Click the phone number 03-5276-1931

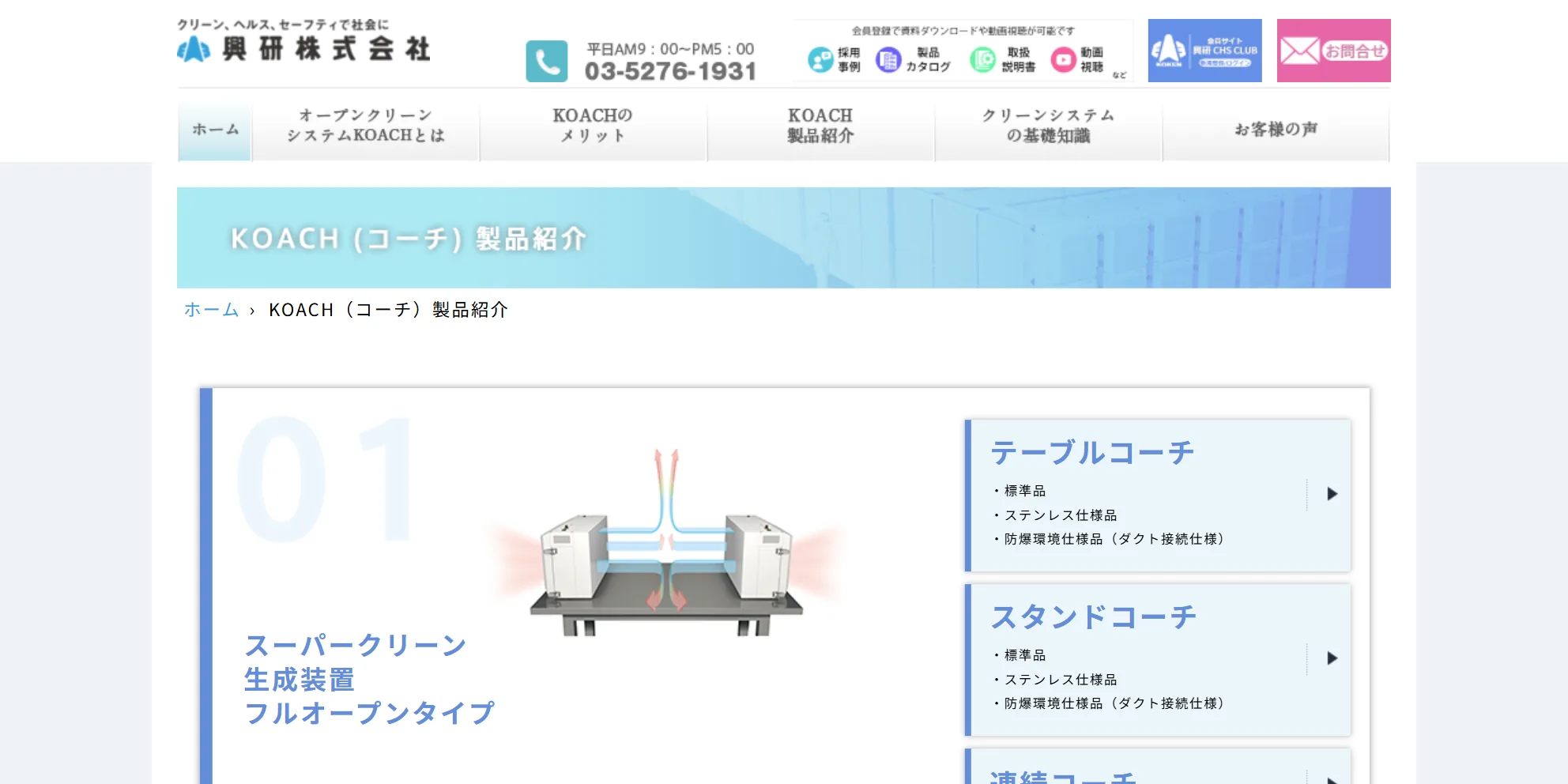(x=670, y=71)
